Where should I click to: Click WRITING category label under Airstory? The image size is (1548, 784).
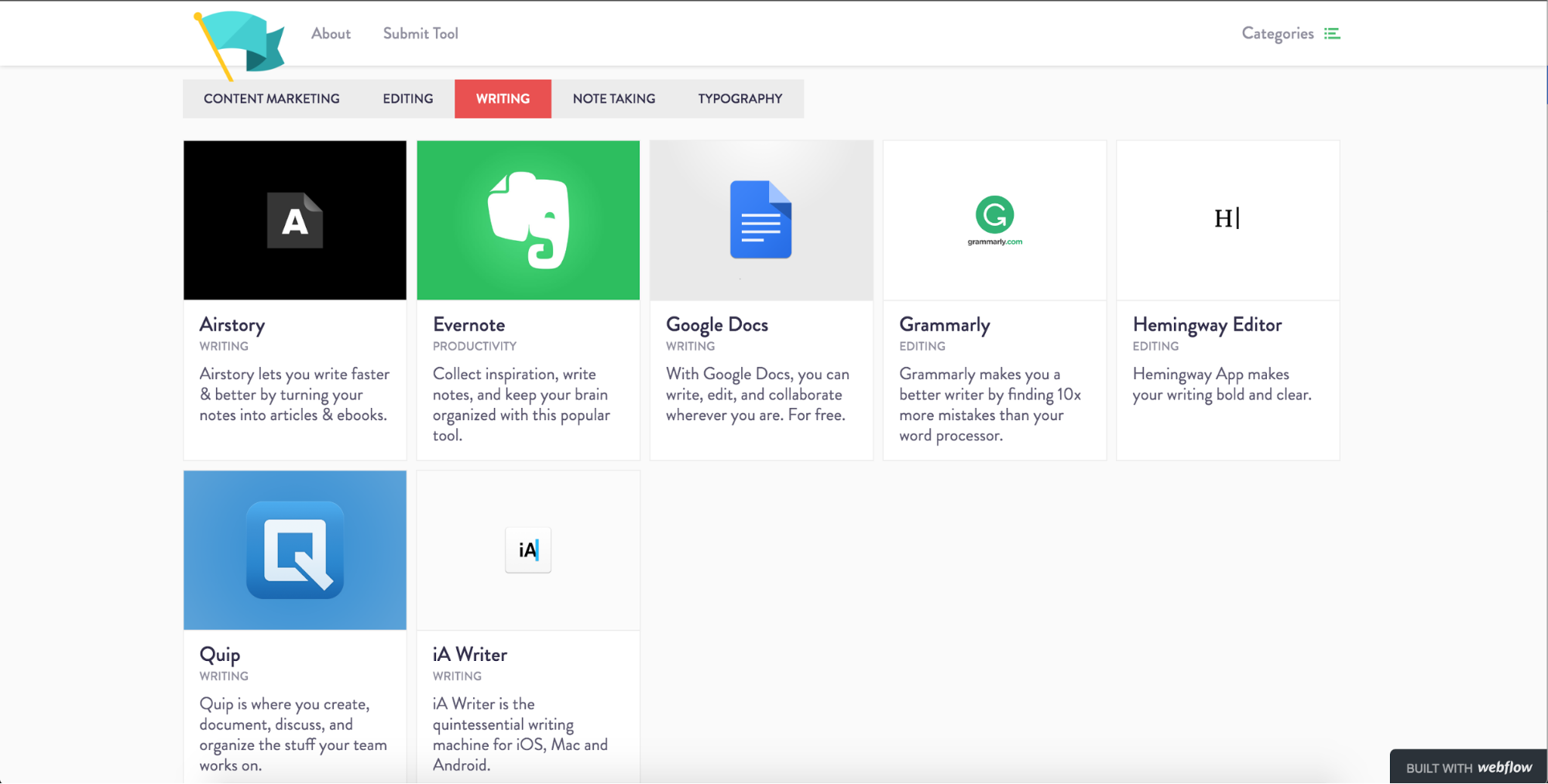tap(224, 346)
